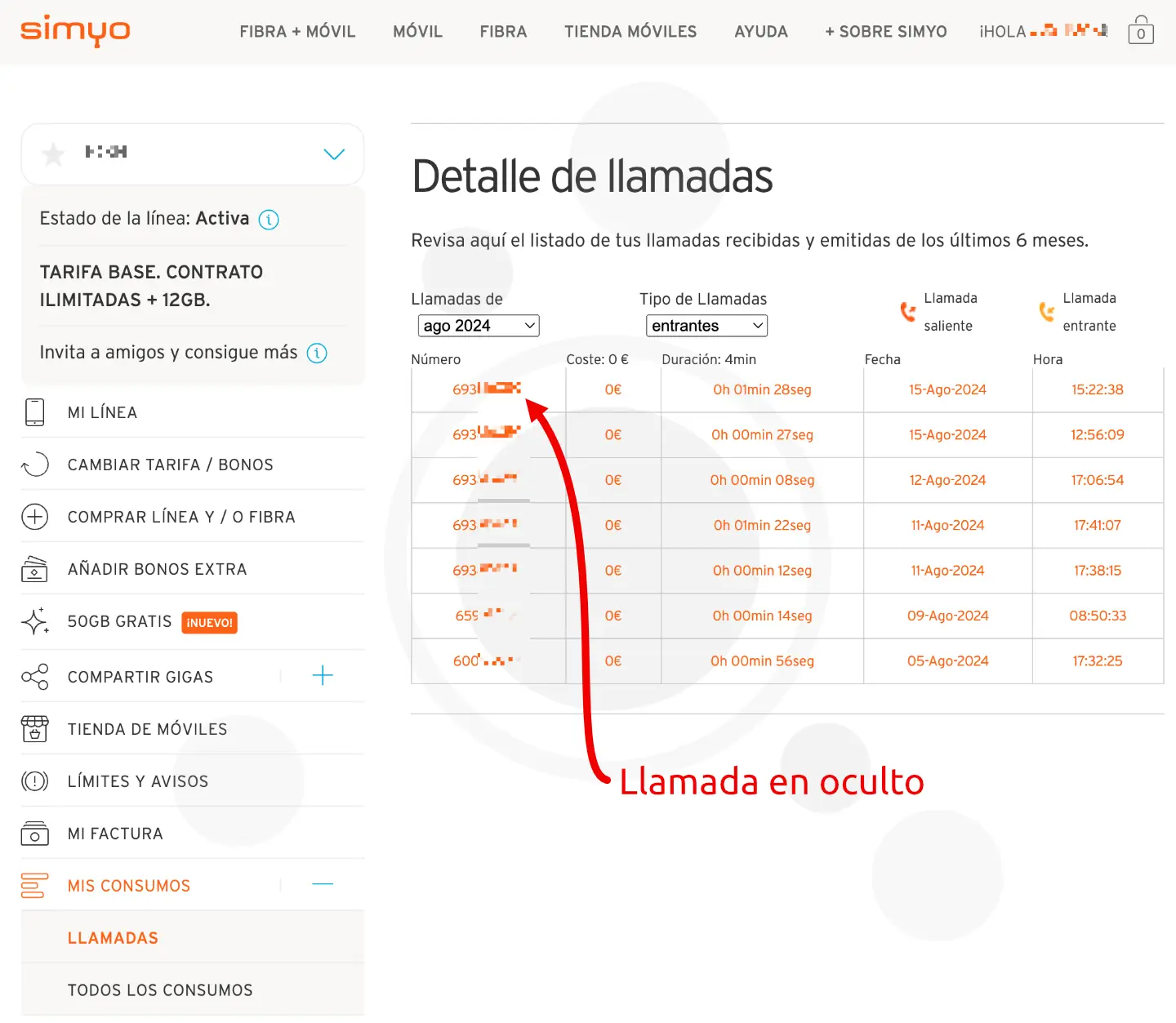
Task: Open the shopping cart icon
Action: coord(1141,30)
